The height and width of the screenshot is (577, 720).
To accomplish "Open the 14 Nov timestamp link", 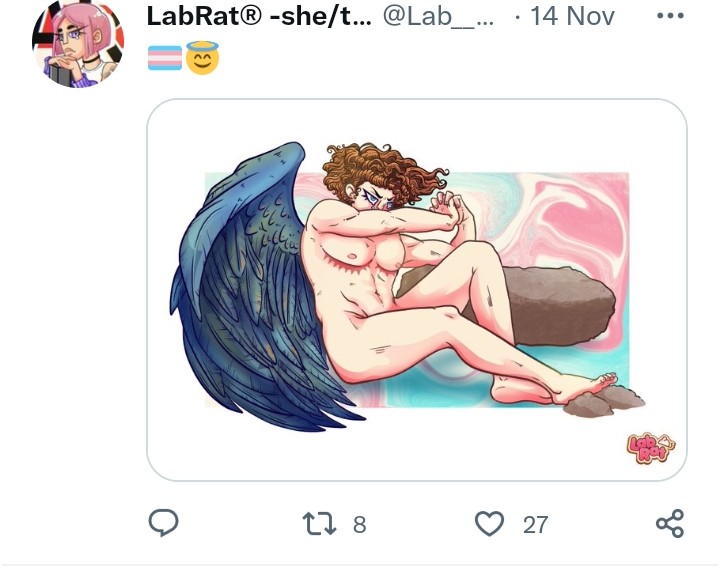I will [573, 17].
